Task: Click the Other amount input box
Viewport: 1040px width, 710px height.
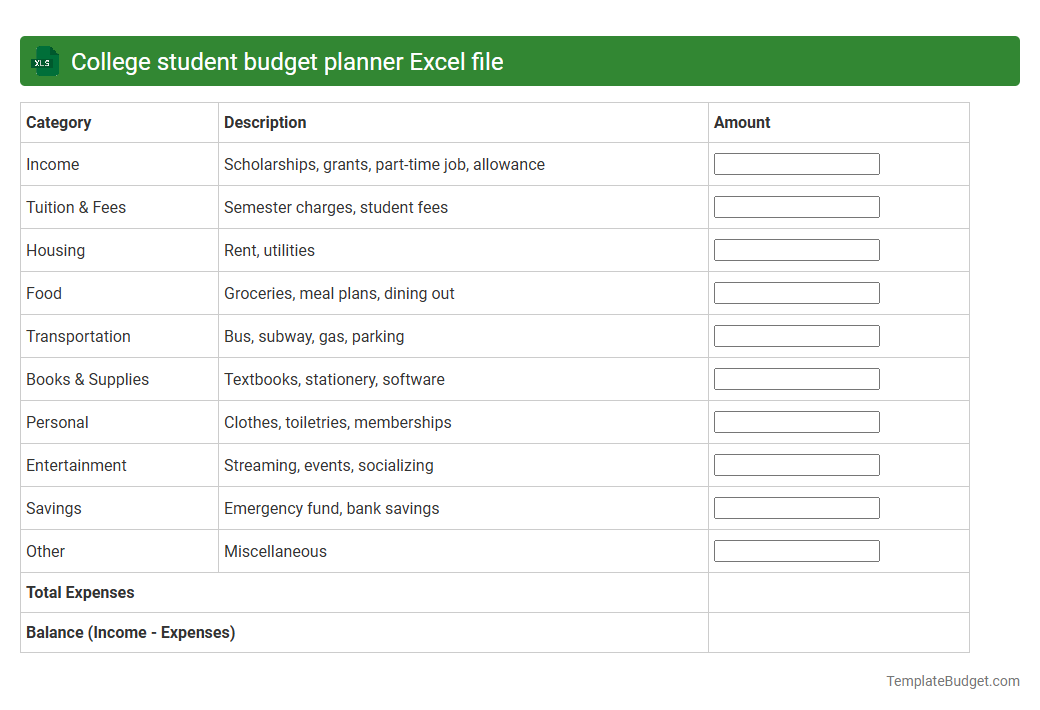Action: pos(796,550)
